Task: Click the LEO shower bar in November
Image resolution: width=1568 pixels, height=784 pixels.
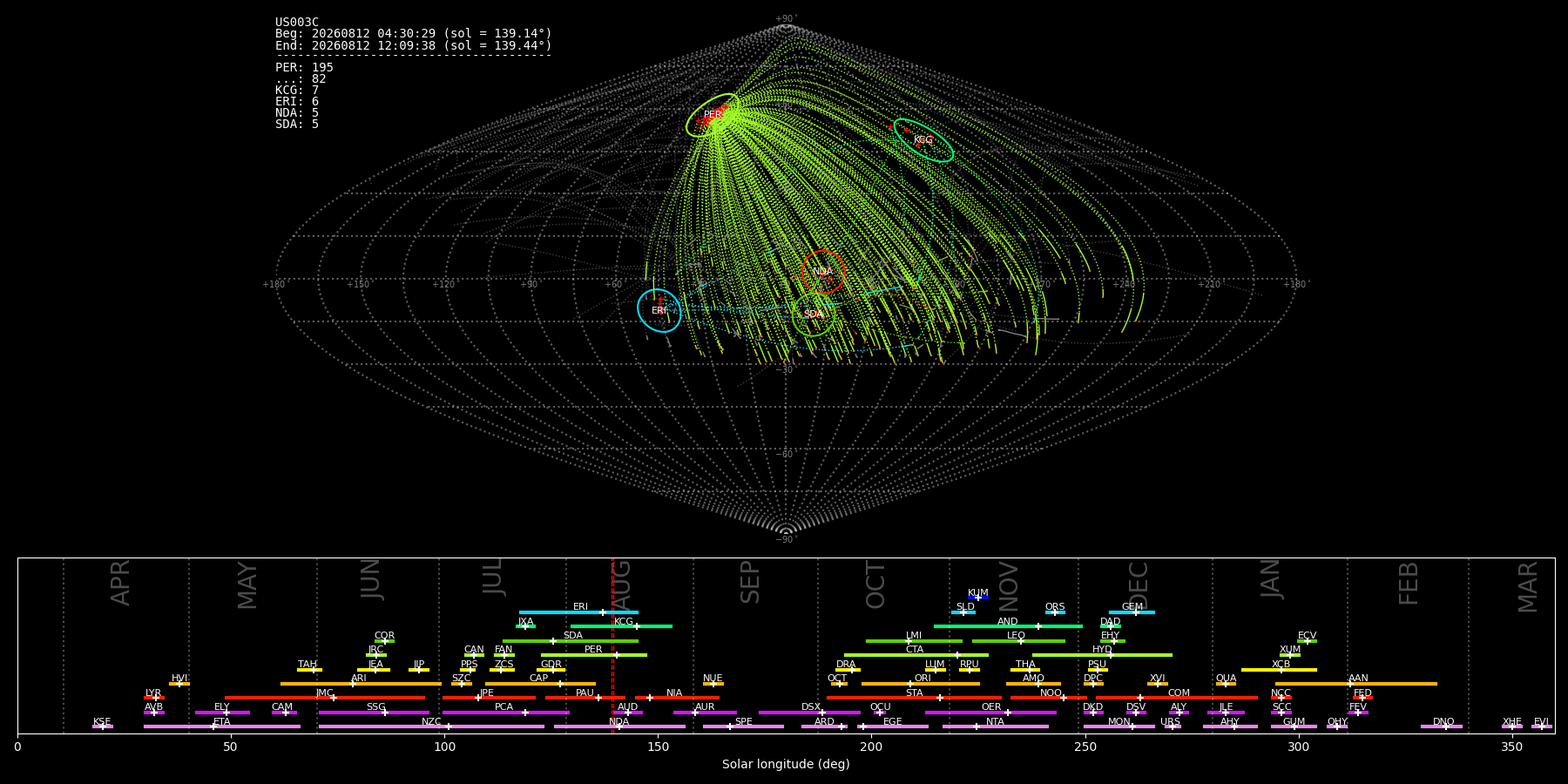Action: 1018,641
